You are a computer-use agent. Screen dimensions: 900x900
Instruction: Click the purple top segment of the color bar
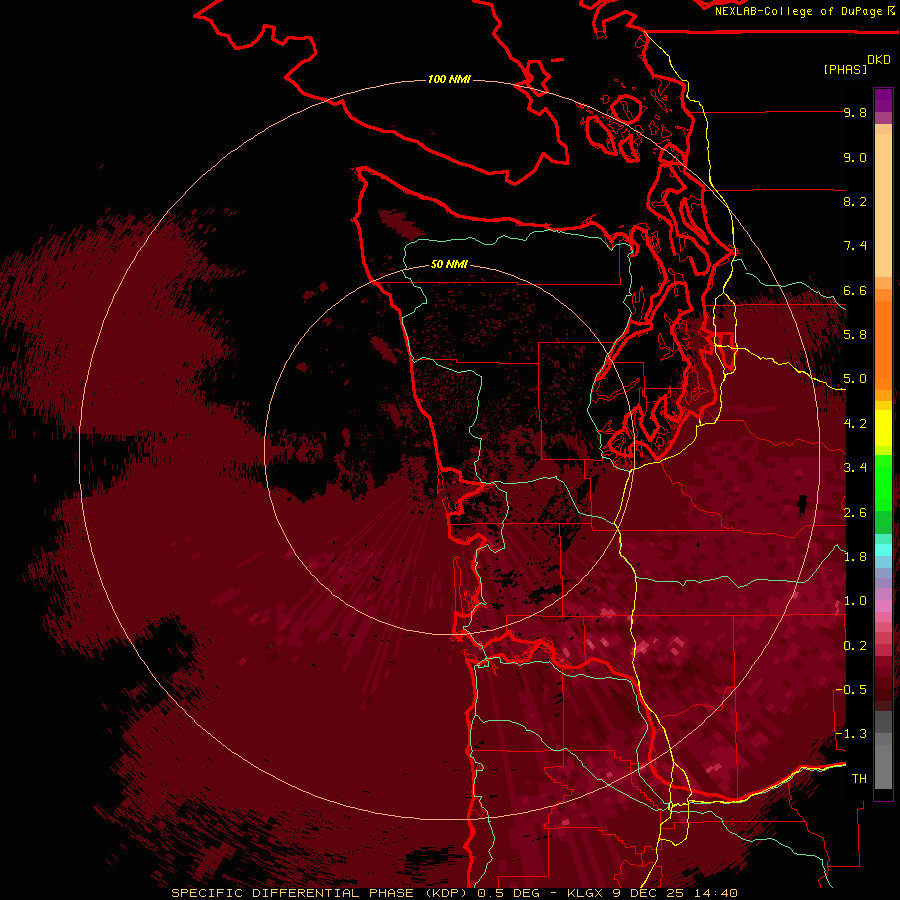point(883,100)
